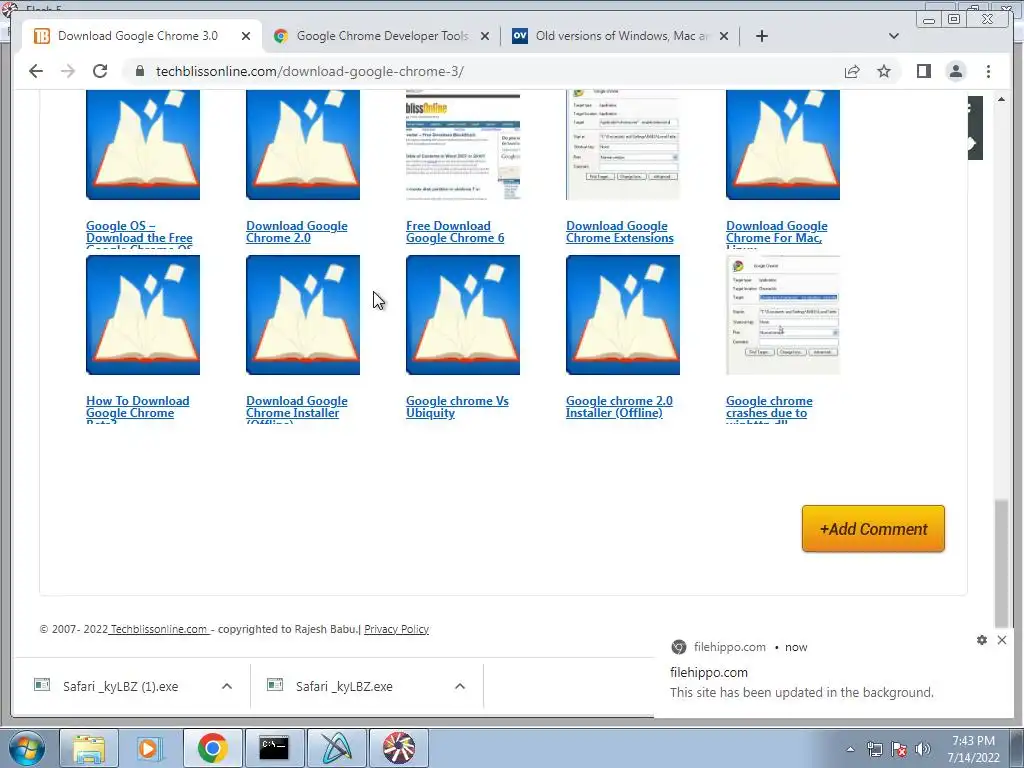Bookmark this page with the star
The image size is (1024, 768).
[884, 71]
